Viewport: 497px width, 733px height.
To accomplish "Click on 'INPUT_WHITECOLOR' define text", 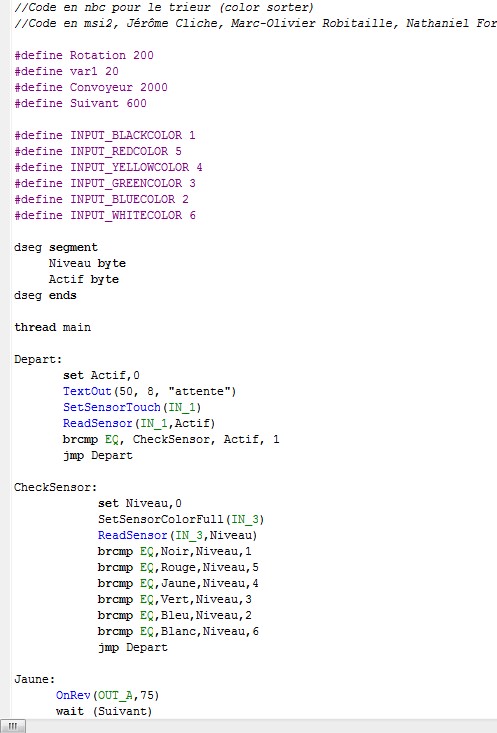I will pos(126,216).
